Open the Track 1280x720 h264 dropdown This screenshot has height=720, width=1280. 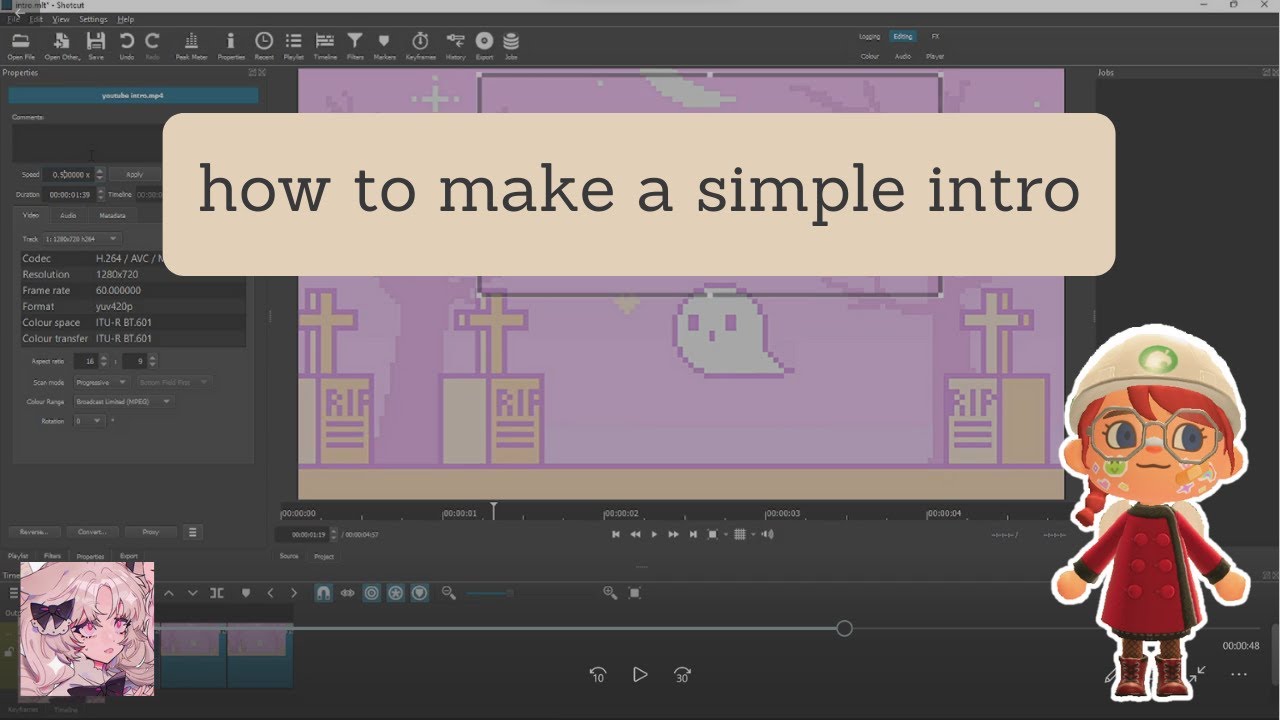(81, 239)
